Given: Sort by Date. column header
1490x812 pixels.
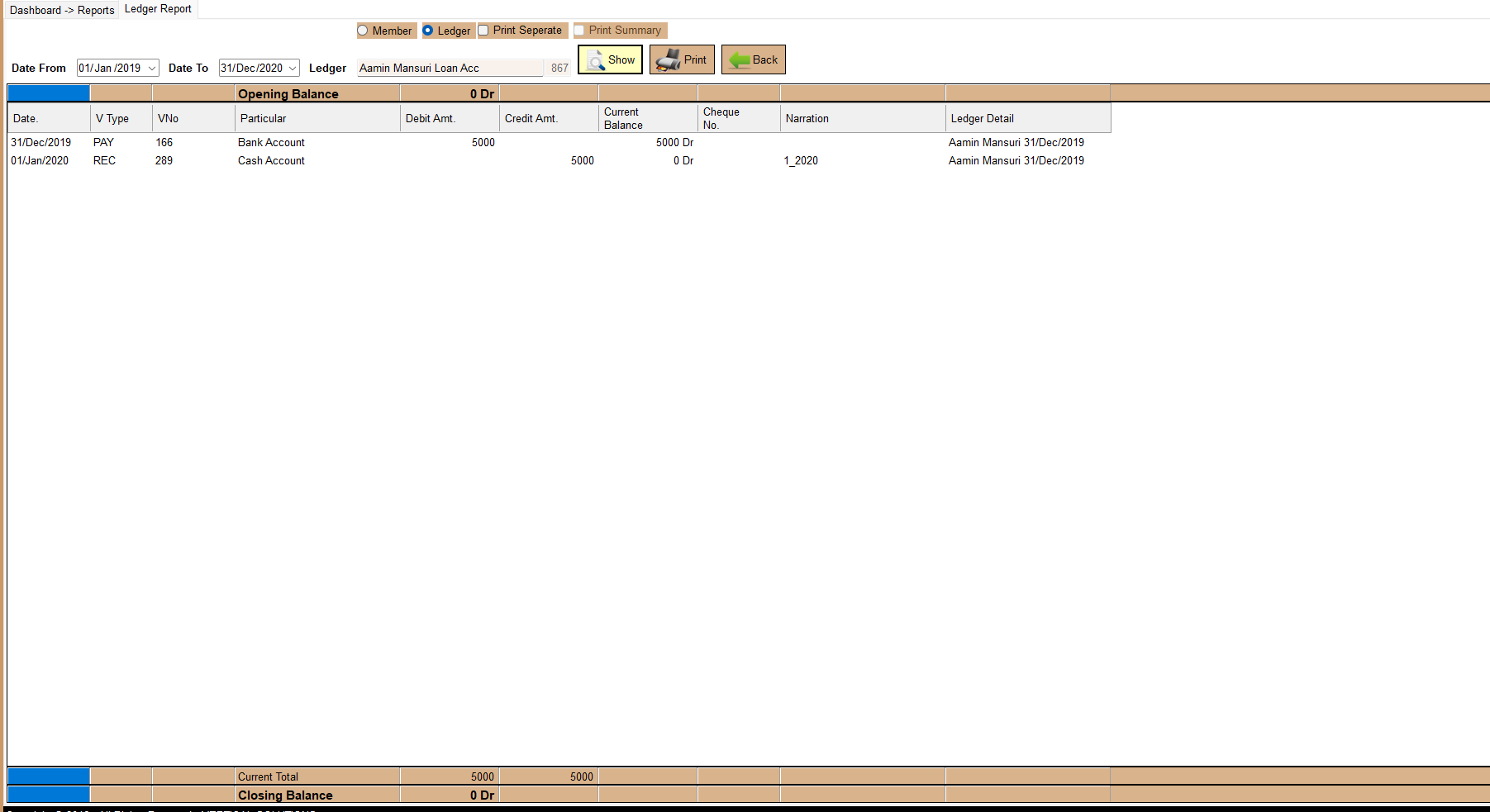Looking at the screenshot, I should tap(49, 118).
